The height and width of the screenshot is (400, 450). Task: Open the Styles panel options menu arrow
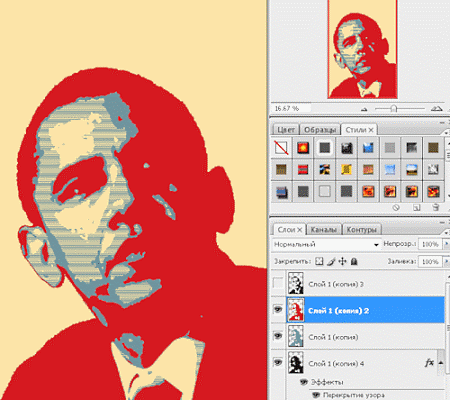[446, 132]
